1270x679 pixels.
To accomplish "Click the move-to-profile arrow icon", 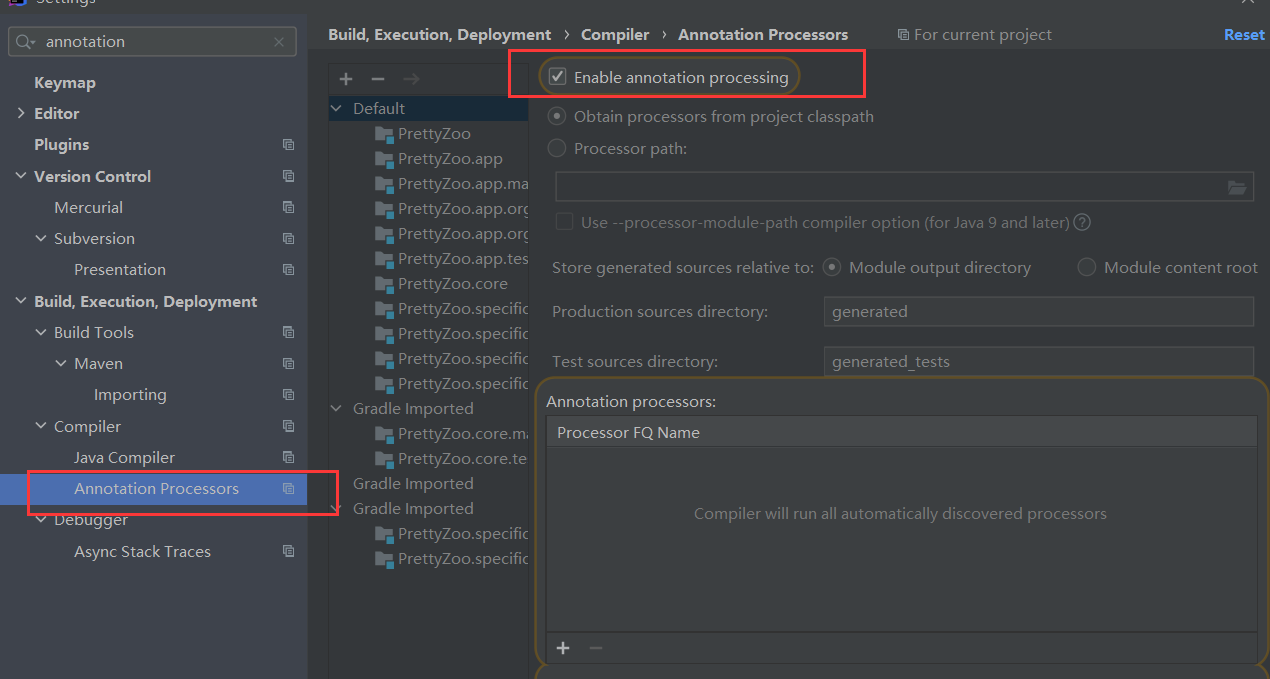I will (x=410, y=79).
